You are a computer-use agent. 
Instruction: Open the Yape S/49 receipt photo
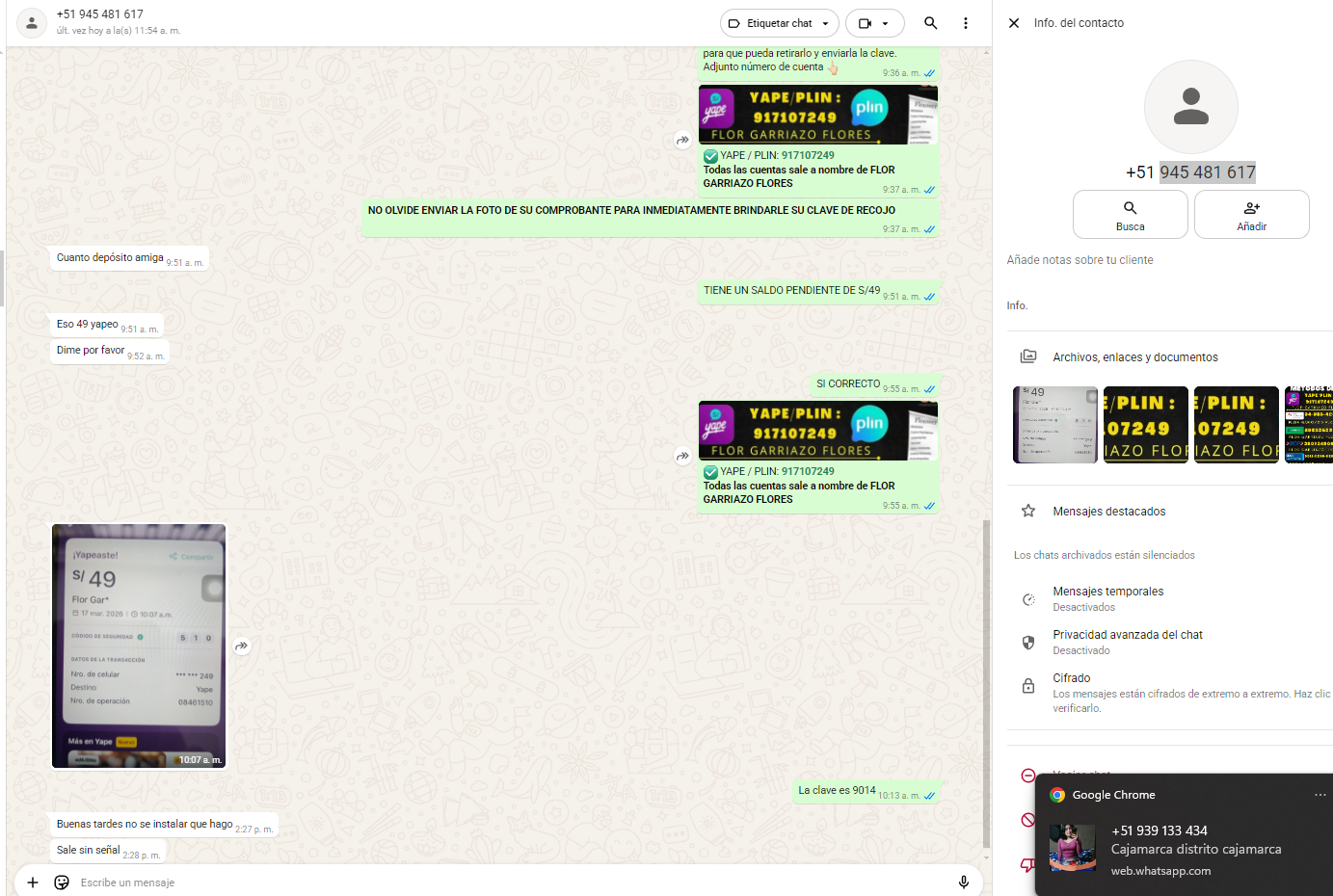point(139,646)
